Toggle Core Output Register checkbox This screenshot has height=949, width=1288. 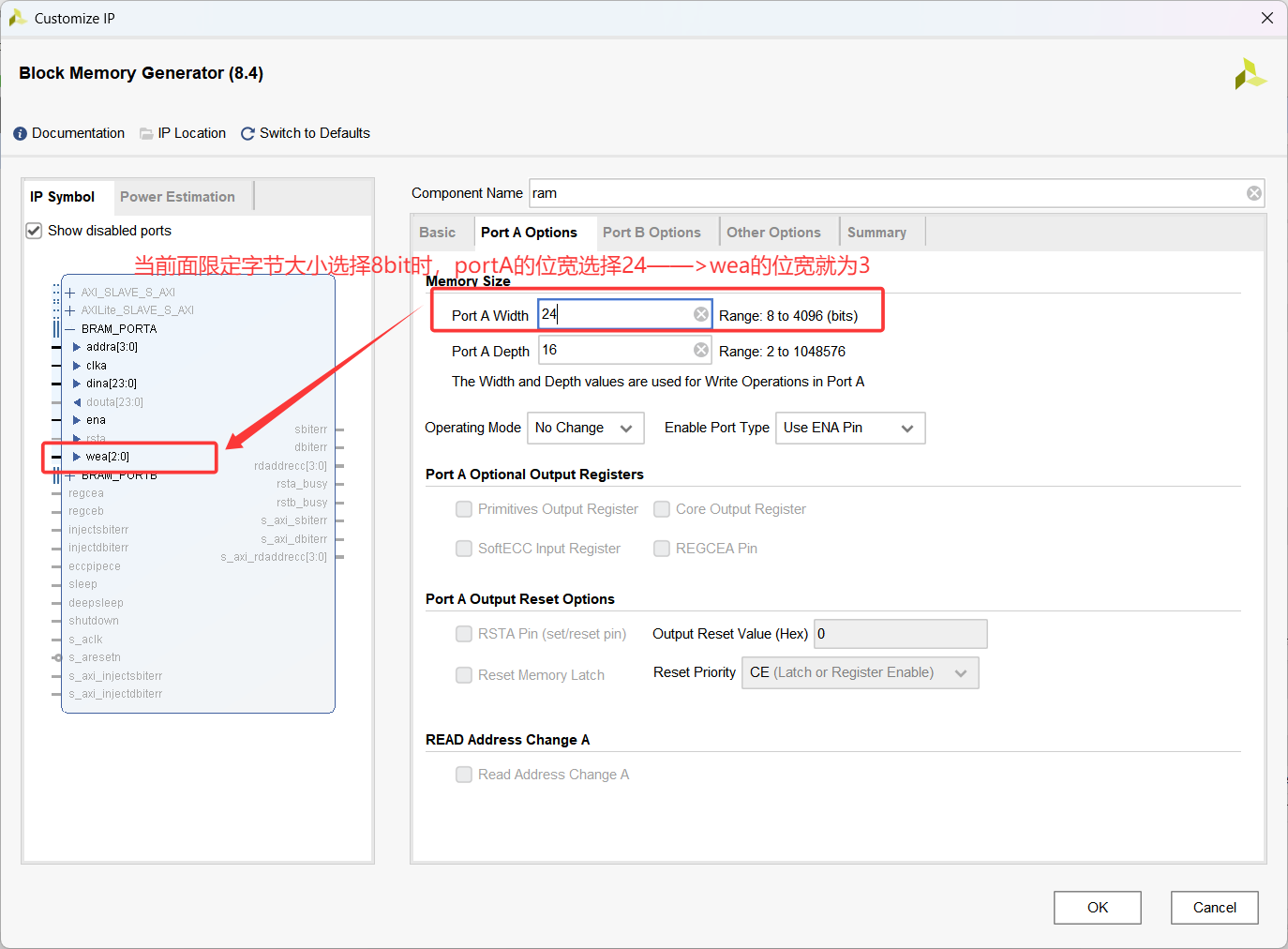(x=662, y=509)
